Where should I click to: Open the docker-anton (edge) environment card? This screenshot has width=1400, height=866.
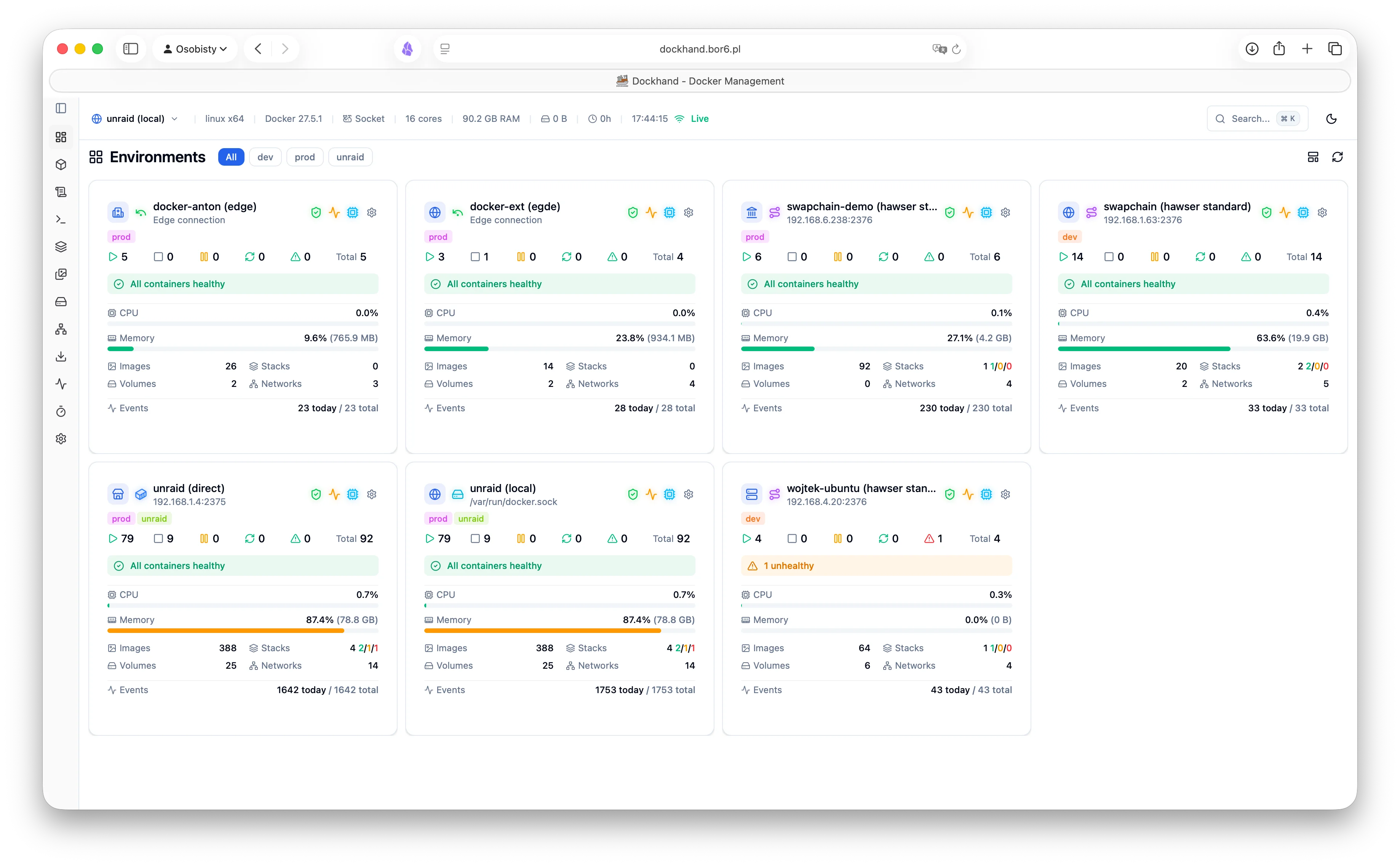tap(205, 207)
